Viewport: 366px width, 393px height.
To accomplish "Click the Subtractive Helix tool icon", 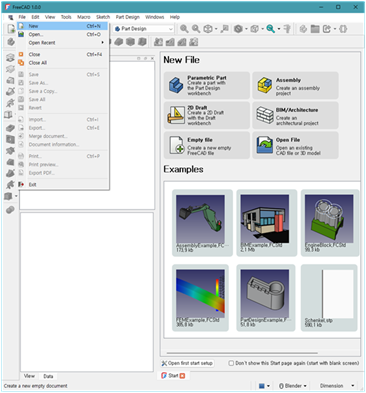I will click(10, 185).
